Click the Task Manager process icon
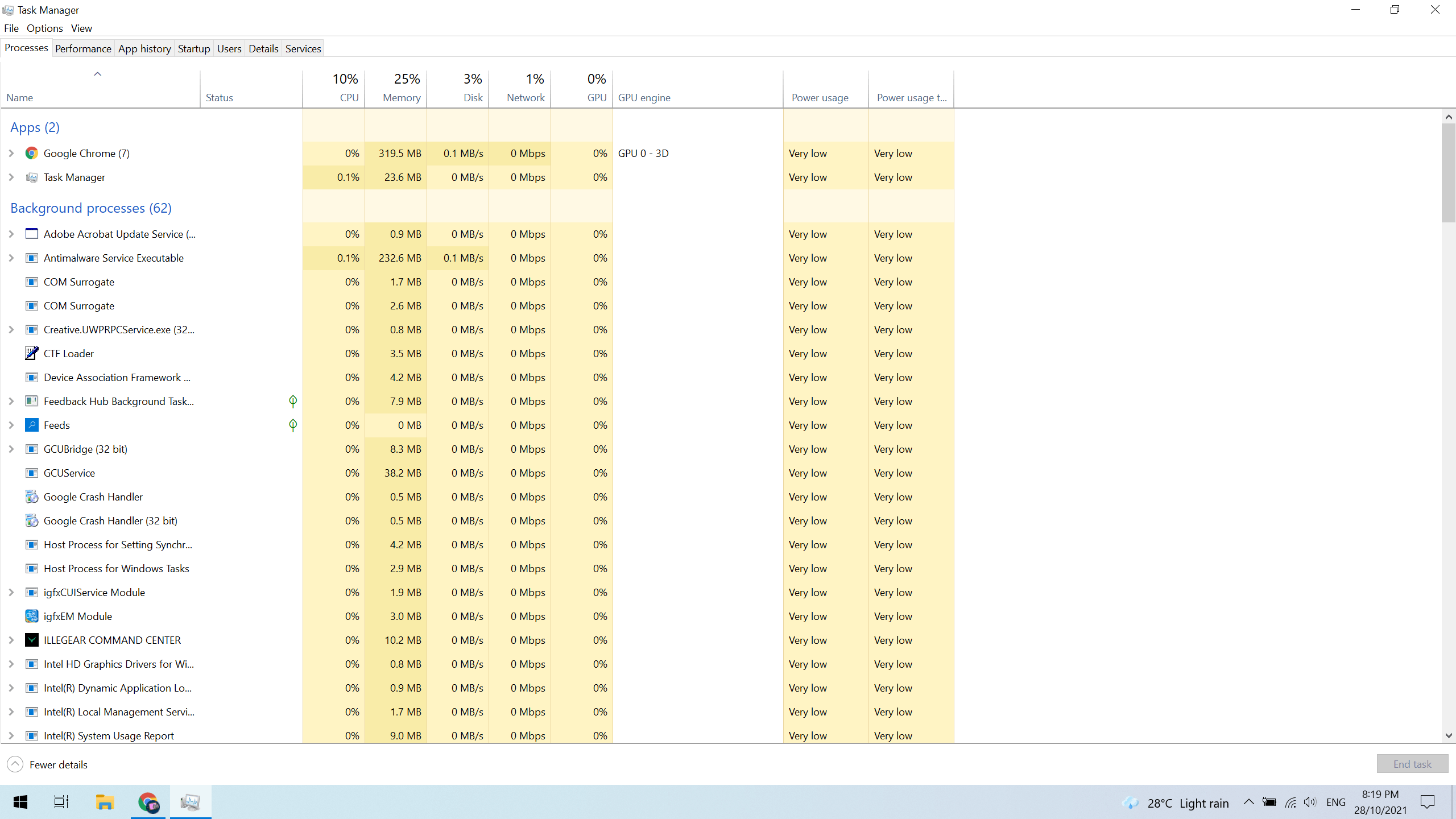This screenshot has height=819, width=1456. [32, 177]
